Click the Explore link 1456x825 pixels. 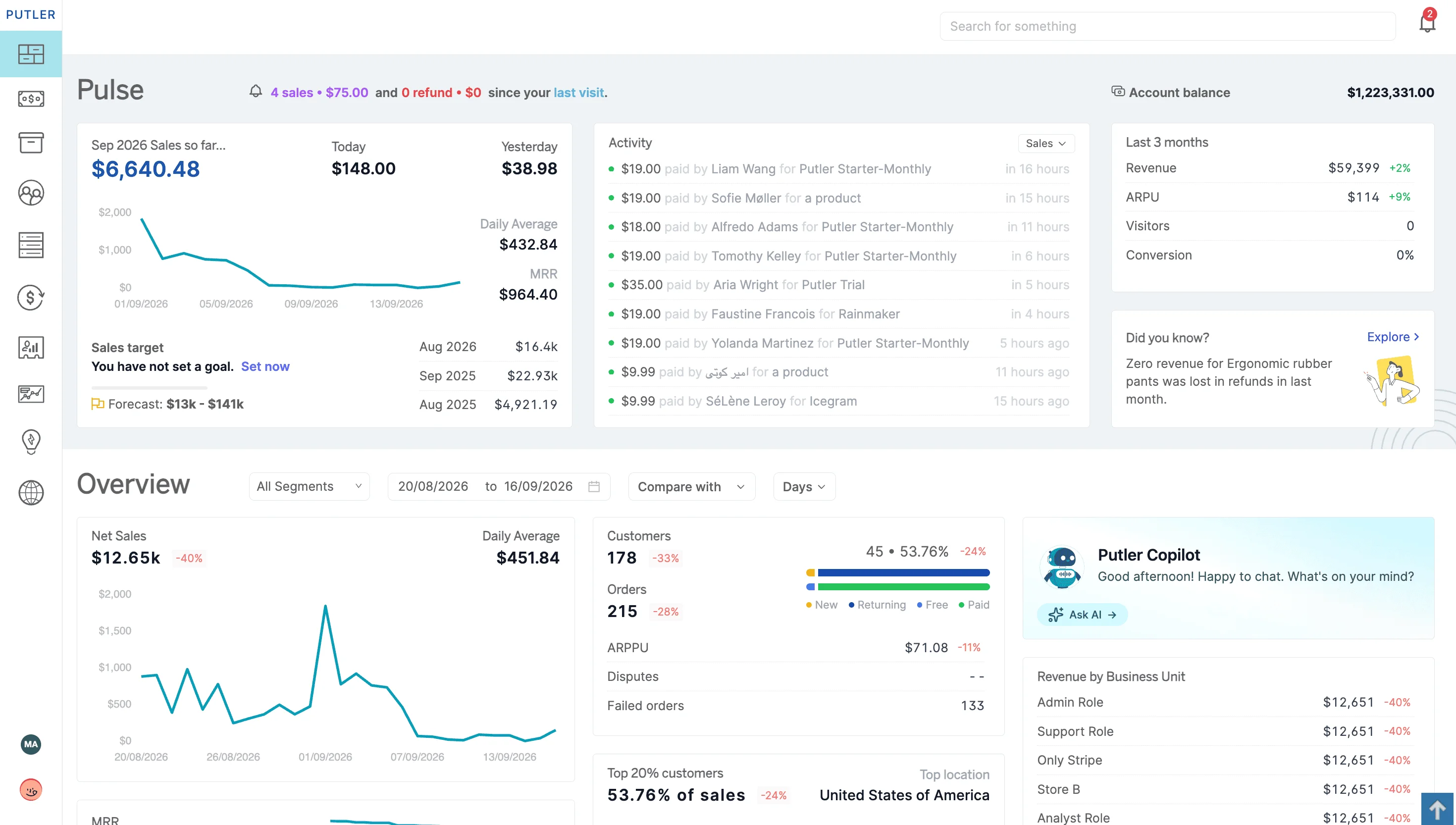click(x=1393, y=337)
